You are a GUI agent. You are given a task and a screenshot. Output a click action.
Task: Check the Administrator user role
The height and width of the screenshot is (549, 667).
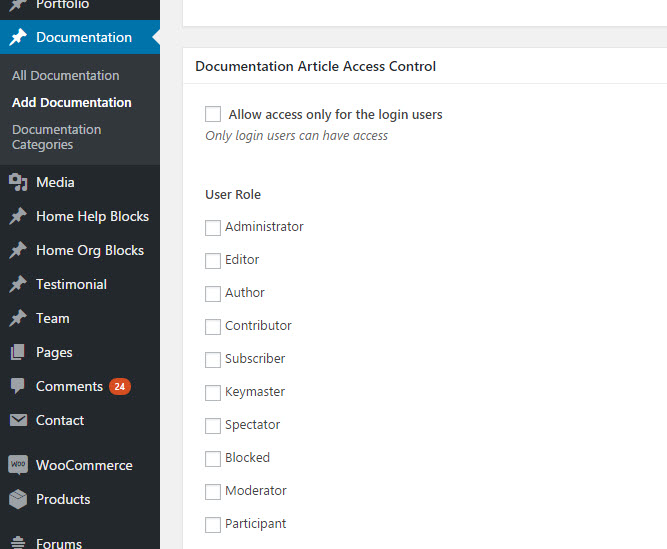[213, 228]
